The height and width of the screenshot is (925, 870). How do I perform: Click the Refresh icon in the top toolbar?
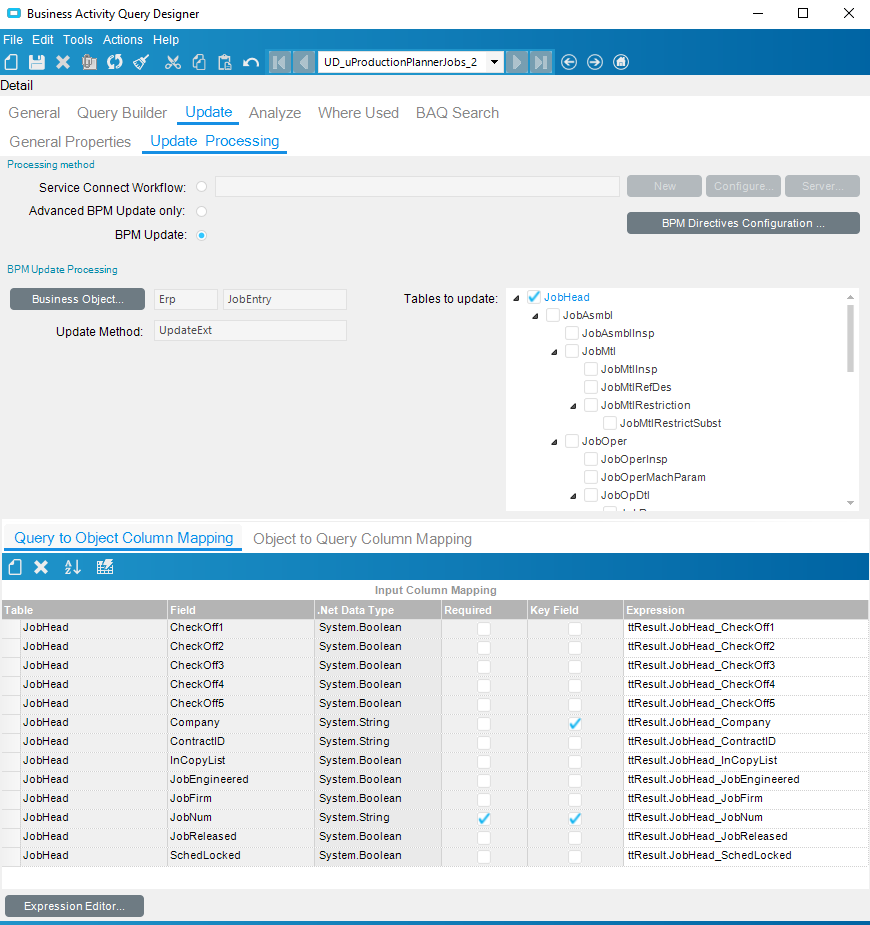[115, 62]
